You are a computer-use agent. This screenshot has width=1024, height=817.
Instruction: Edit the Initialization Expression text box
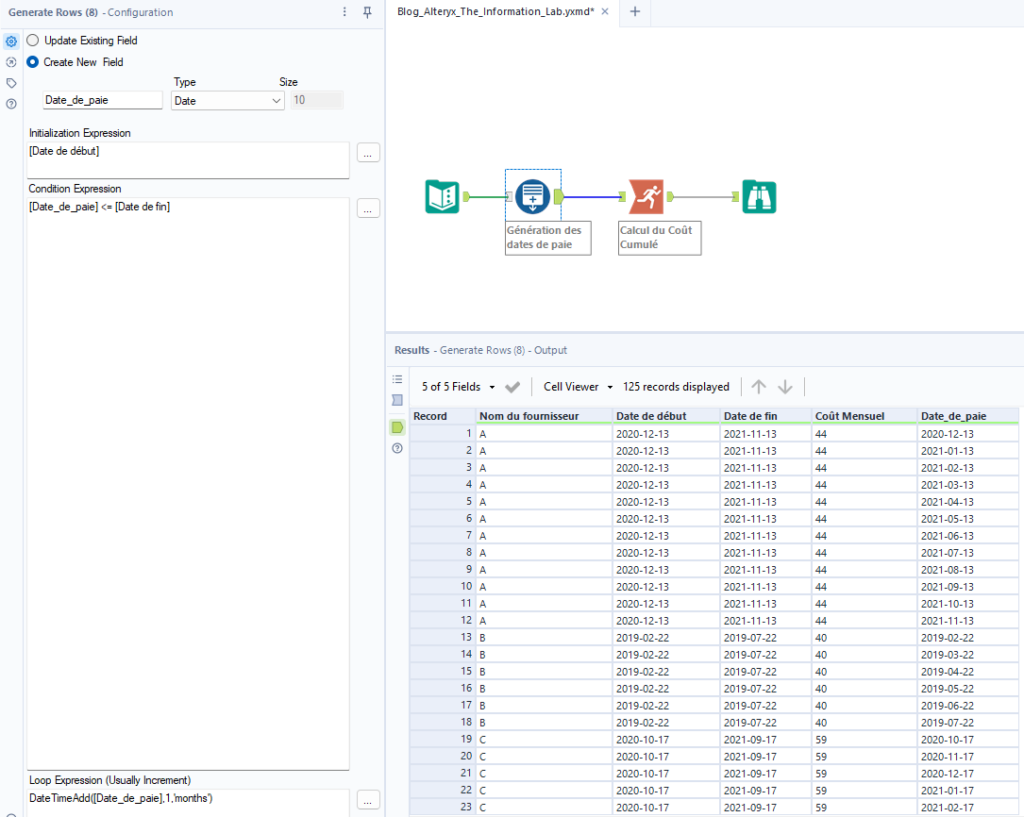188,160
